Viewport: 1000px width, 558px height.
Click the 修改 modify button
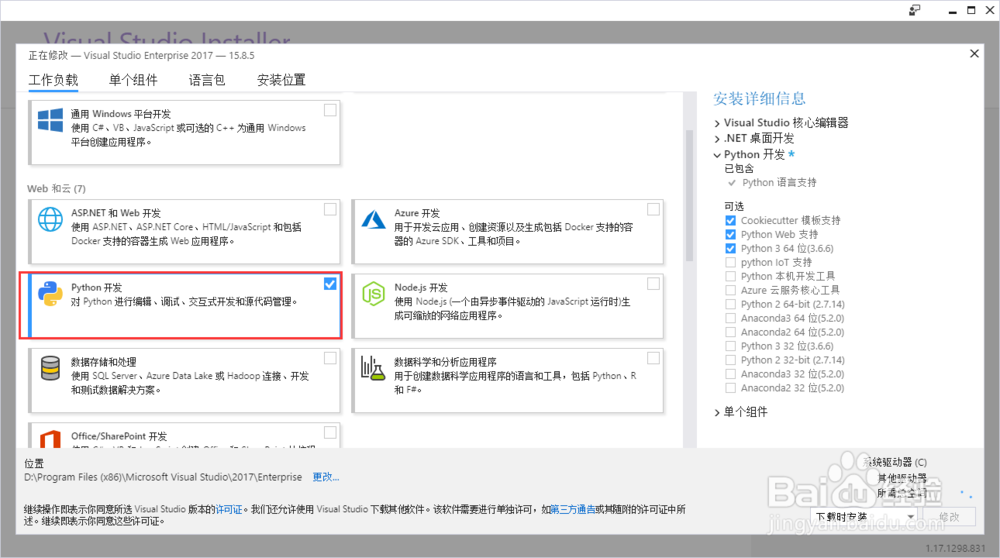point(949,517)
